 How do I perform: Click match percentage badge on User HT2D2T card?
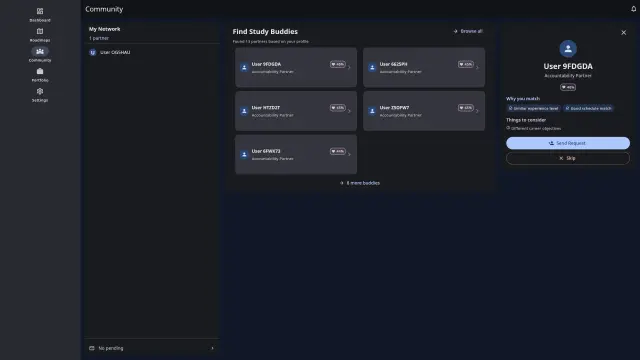338,108
